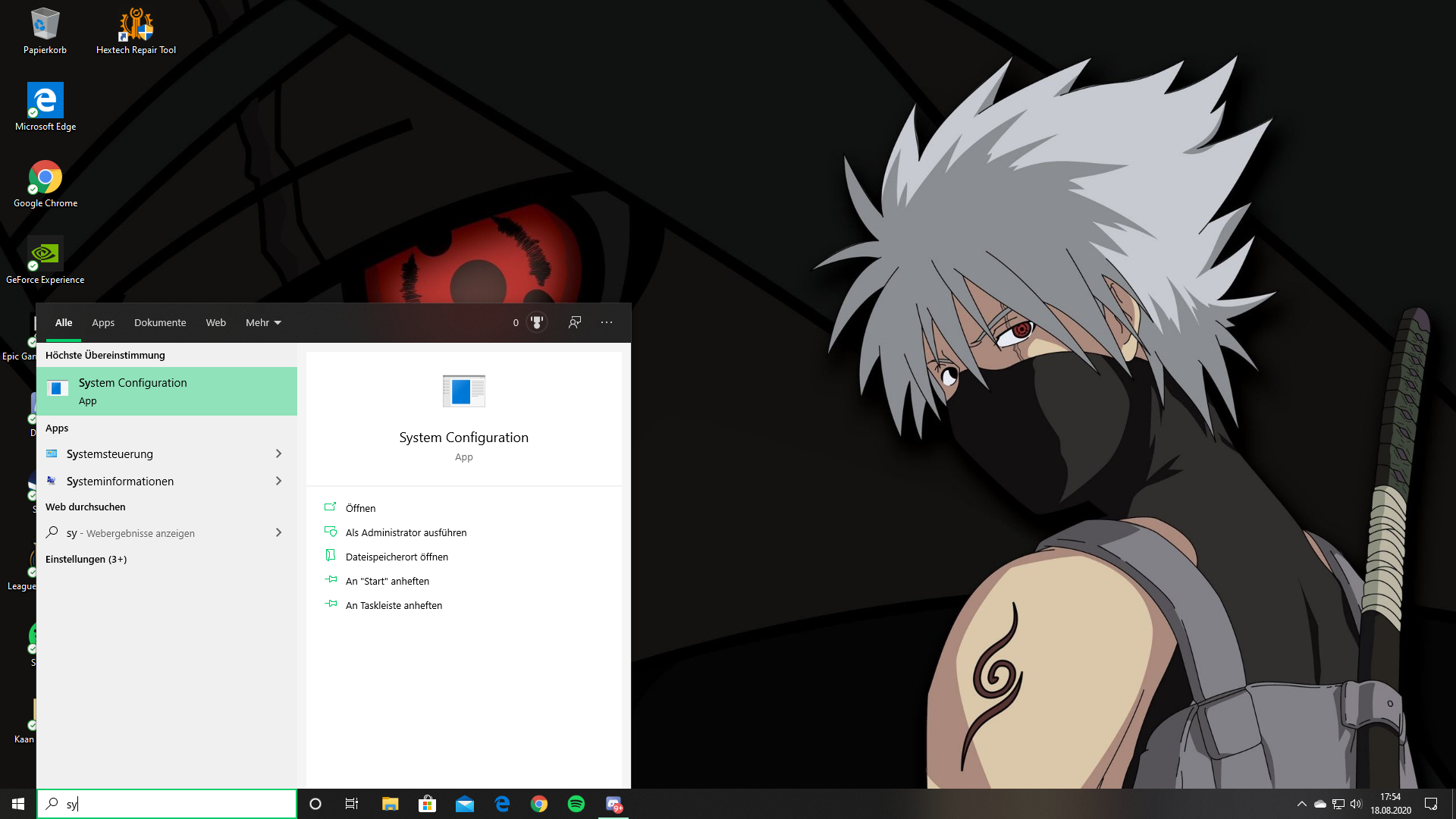The image size is (1456, 819).
Task: Open the three-dots options menu
Action: [607, 322]
